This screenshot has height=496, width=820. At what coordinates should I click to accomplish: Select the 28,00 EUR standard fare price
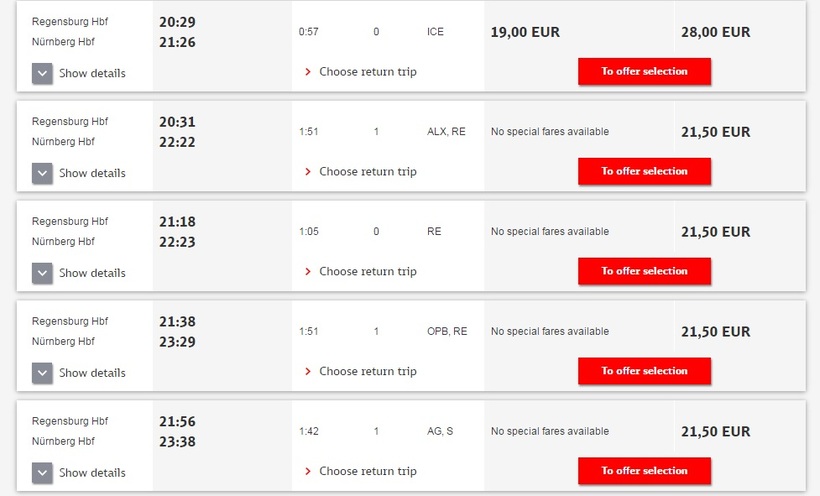(715, 32)
